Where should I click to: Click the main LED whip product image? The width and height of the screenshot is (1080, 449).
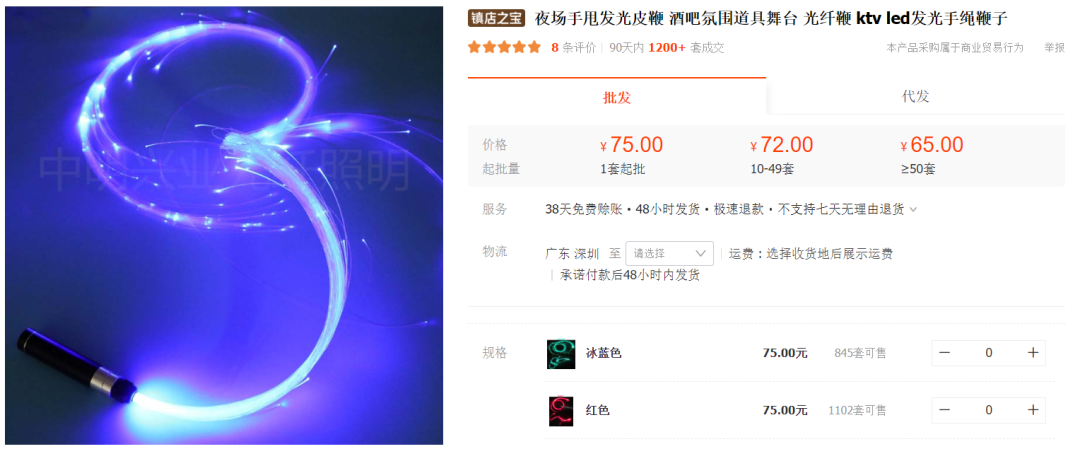click(224, 226)
